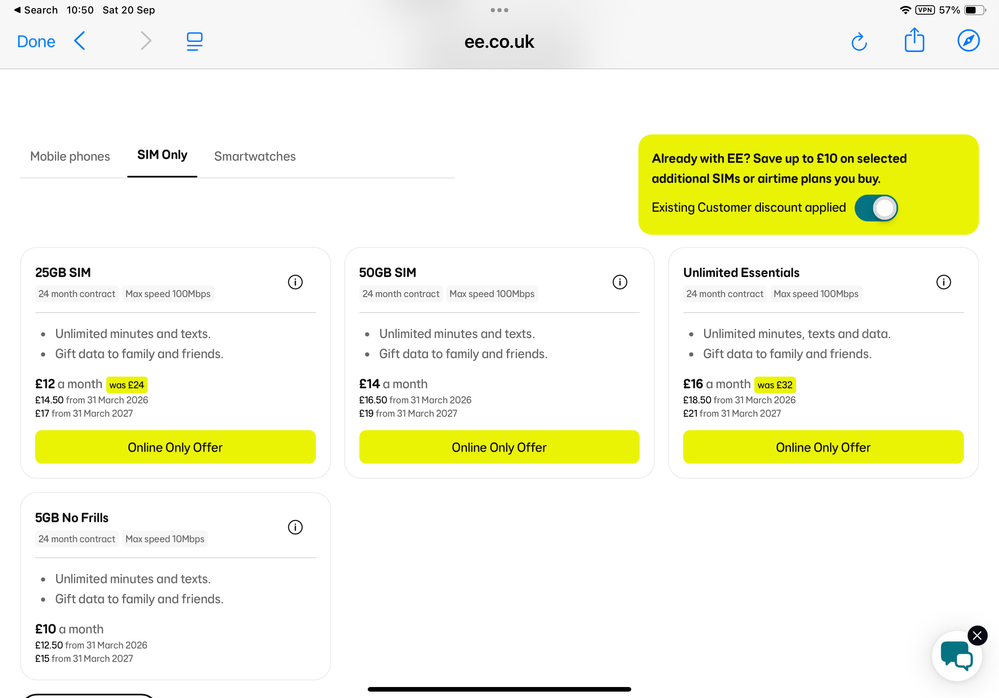
Task: Show info for 25GB SIM plan
Action: tap(295, 282)
